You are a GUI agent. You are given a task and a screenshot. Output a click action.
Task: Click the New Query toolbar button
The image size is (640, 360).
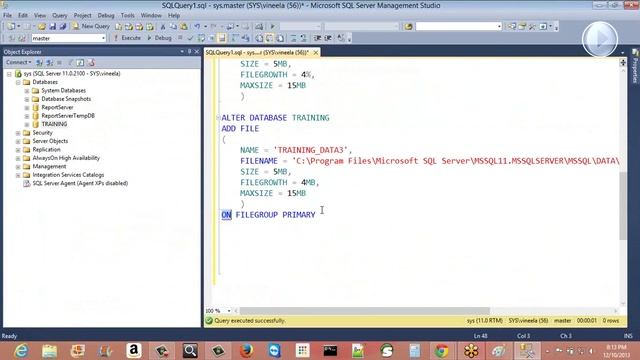[91, 26]
